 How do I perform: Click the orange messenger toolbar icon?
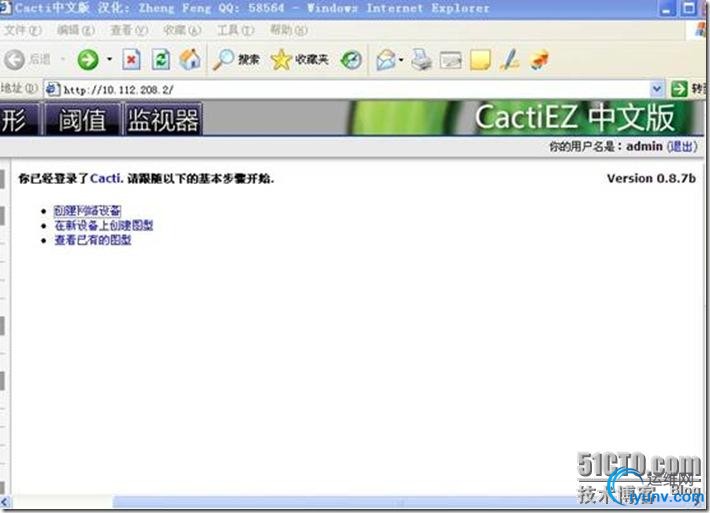pyautogui.click(x=539, y=60)
